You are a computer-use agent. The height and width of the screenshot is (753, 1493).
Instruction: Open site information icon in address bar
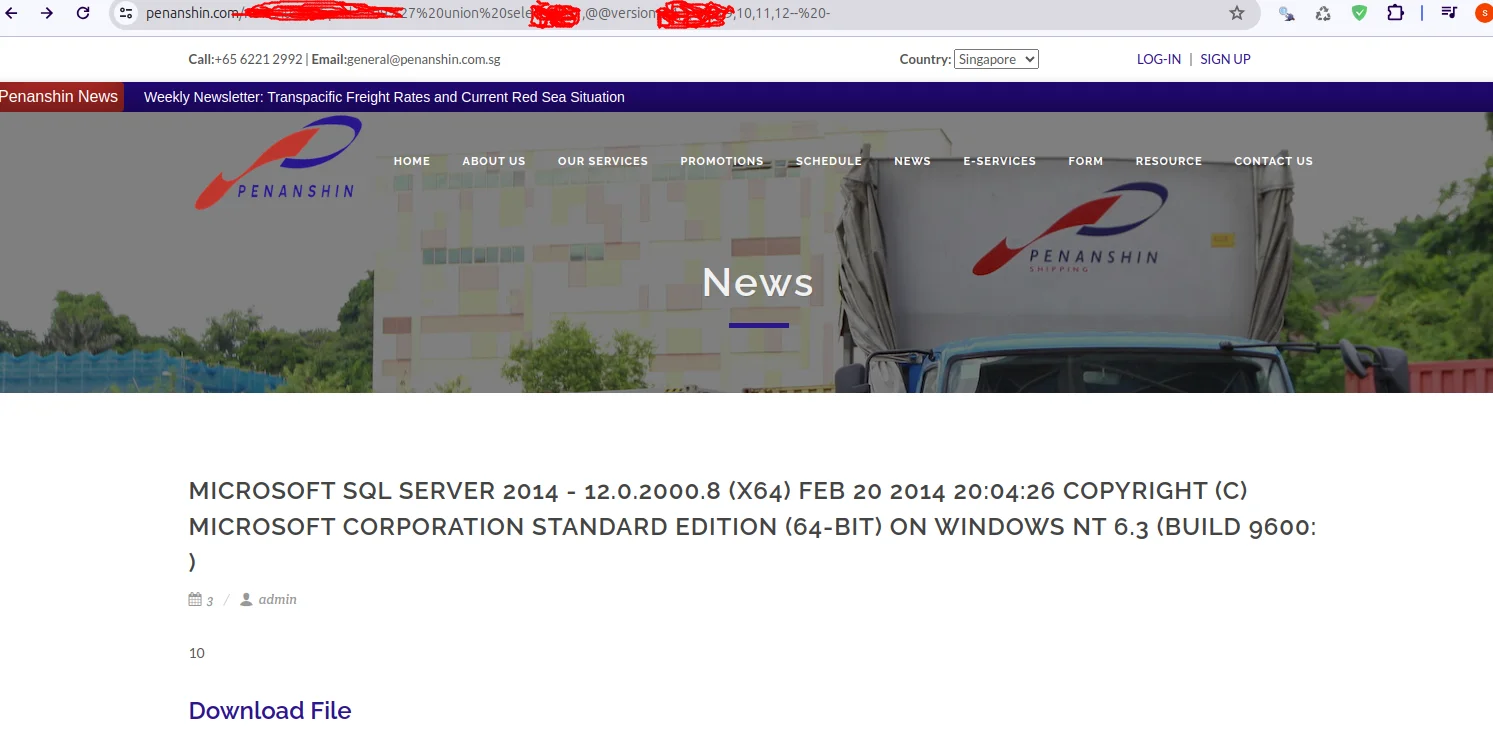(126, 13)
